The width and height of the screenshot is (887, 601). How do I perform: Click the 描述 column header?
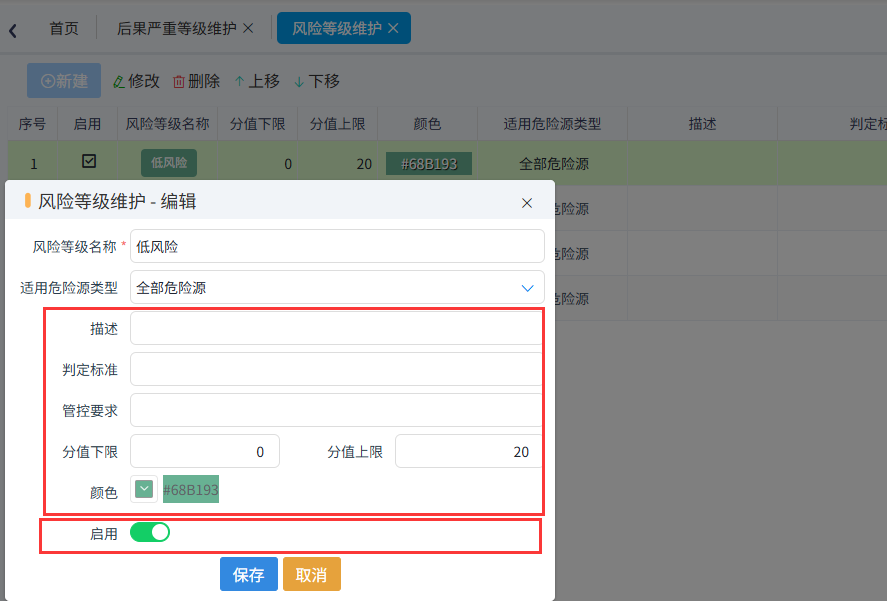tap(702, 124)
